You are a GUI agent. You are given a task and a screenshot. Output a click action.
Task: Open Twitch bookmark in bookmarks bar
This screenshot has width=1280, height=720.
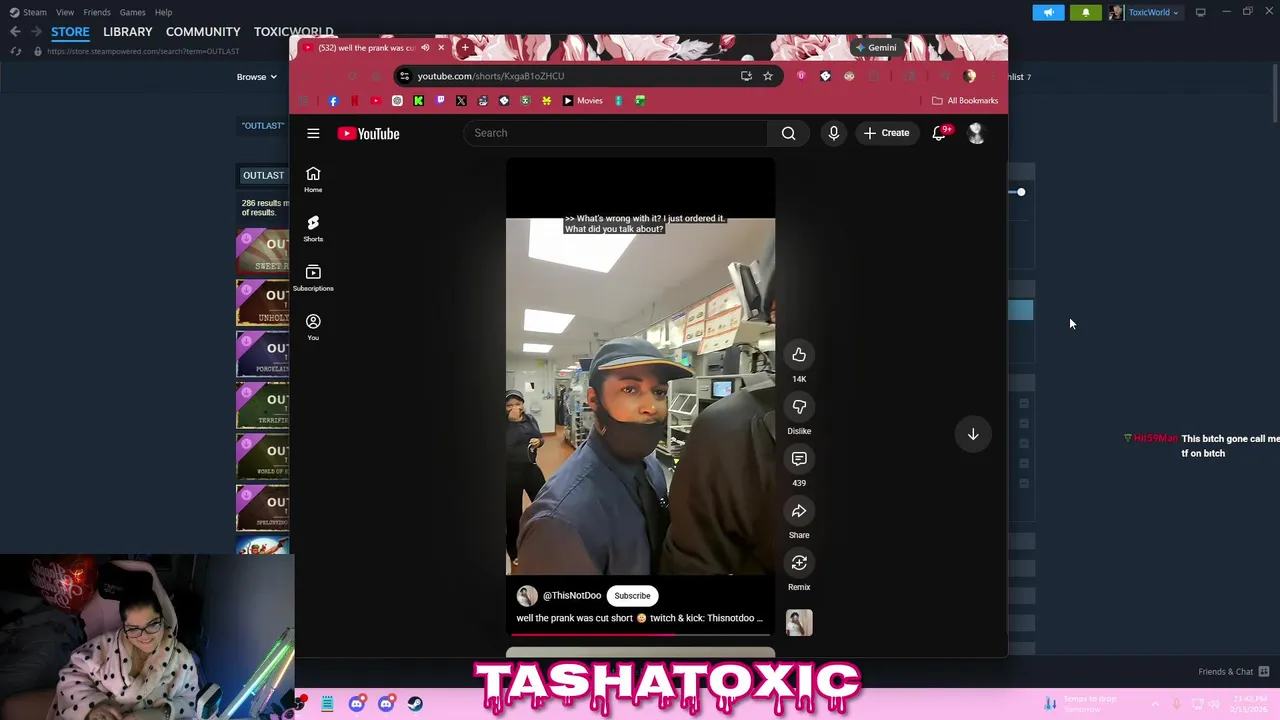[440, 100]
